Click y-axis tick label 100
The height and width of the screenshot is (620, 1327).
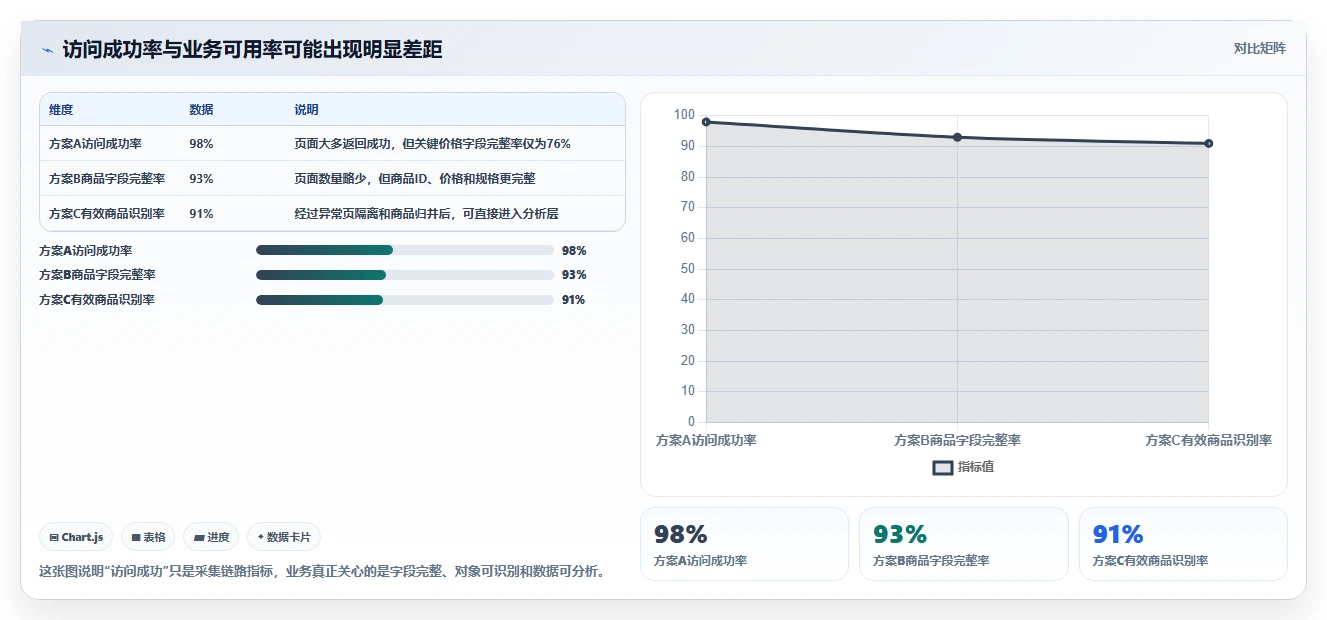click(x=684, y=115)
